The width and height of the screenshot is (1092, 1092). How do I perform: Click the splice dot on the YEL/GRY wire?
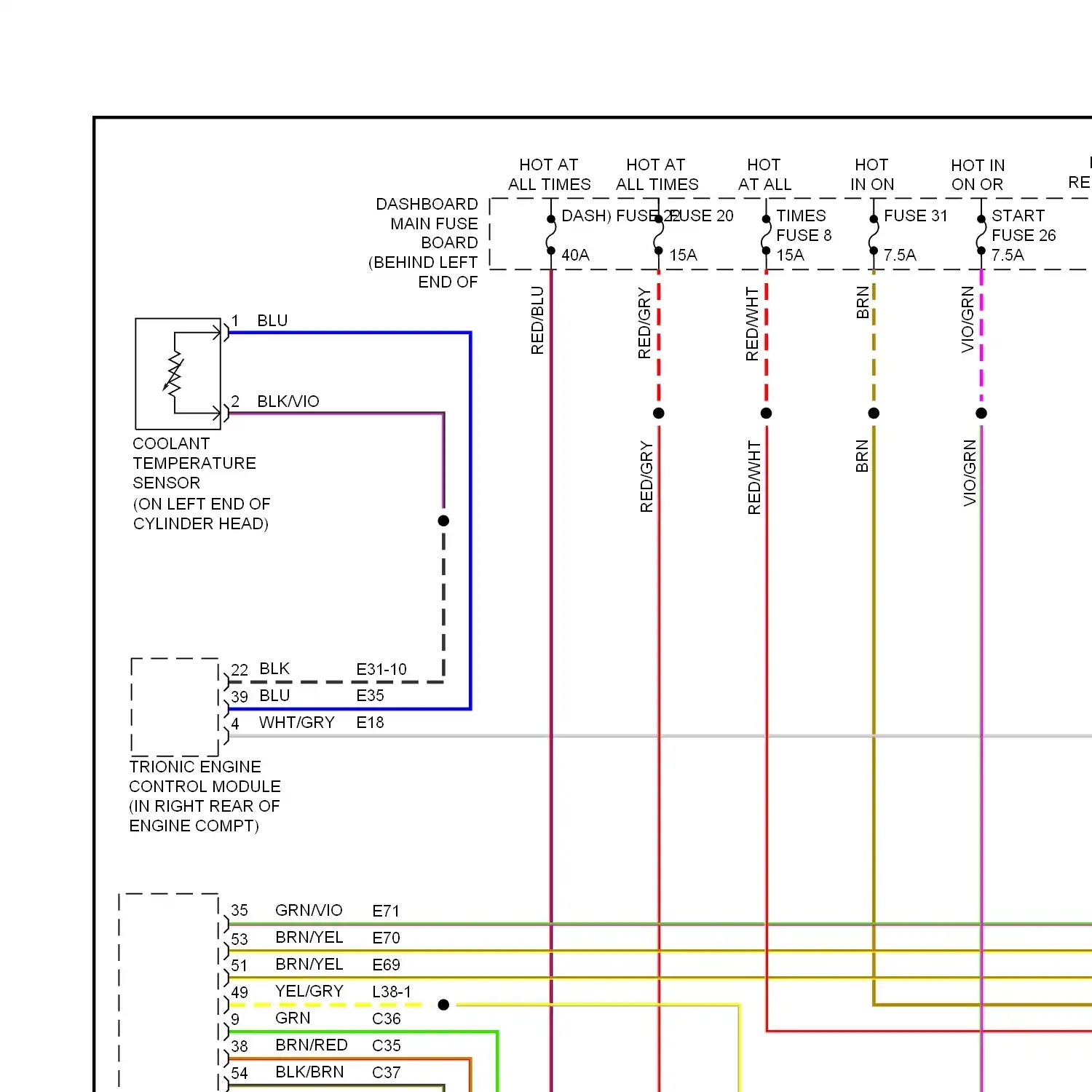click(x=443, y=1005)
